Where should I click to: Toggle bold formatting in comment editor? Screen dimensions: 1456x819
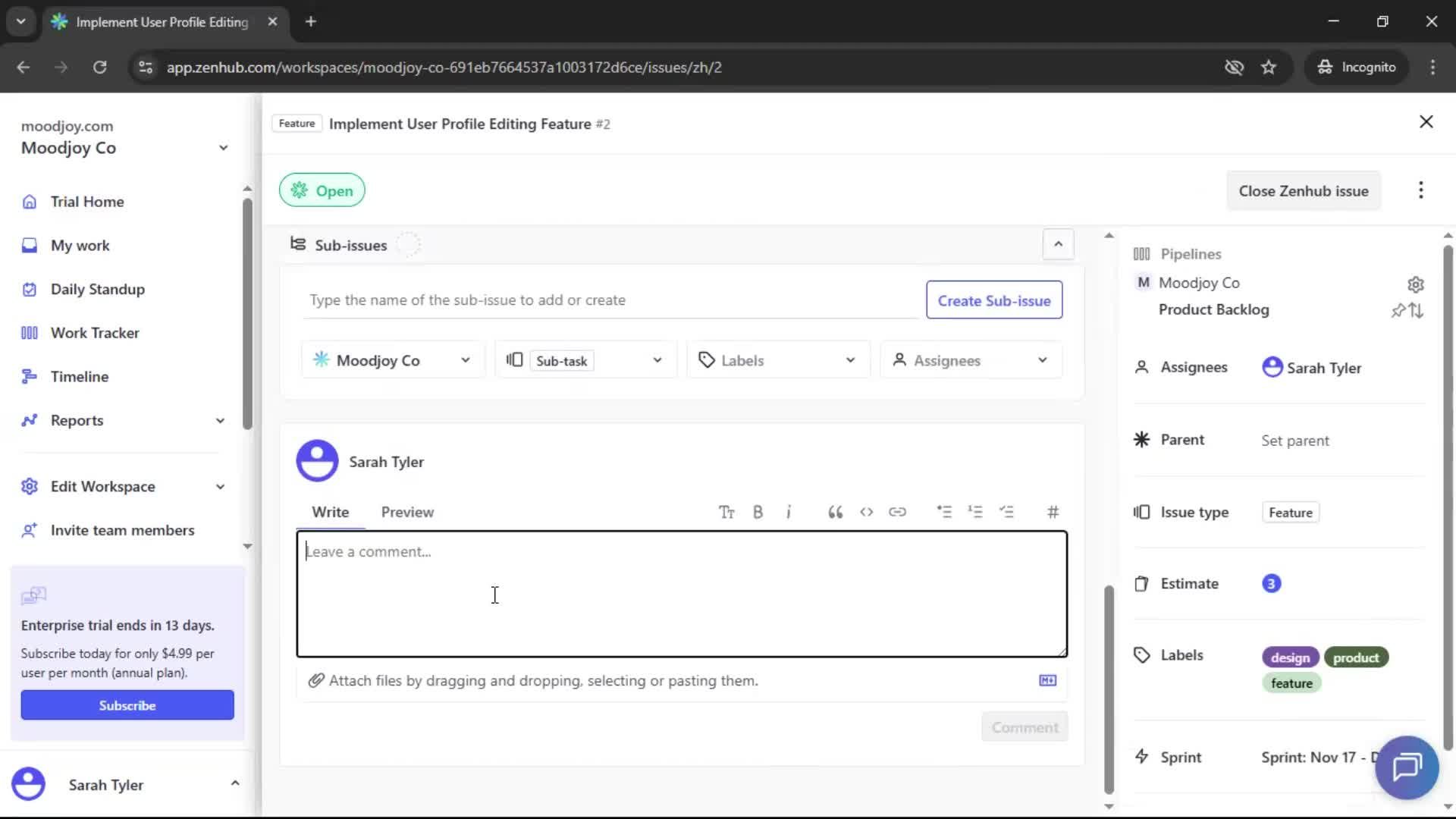[x=758, y=512]
